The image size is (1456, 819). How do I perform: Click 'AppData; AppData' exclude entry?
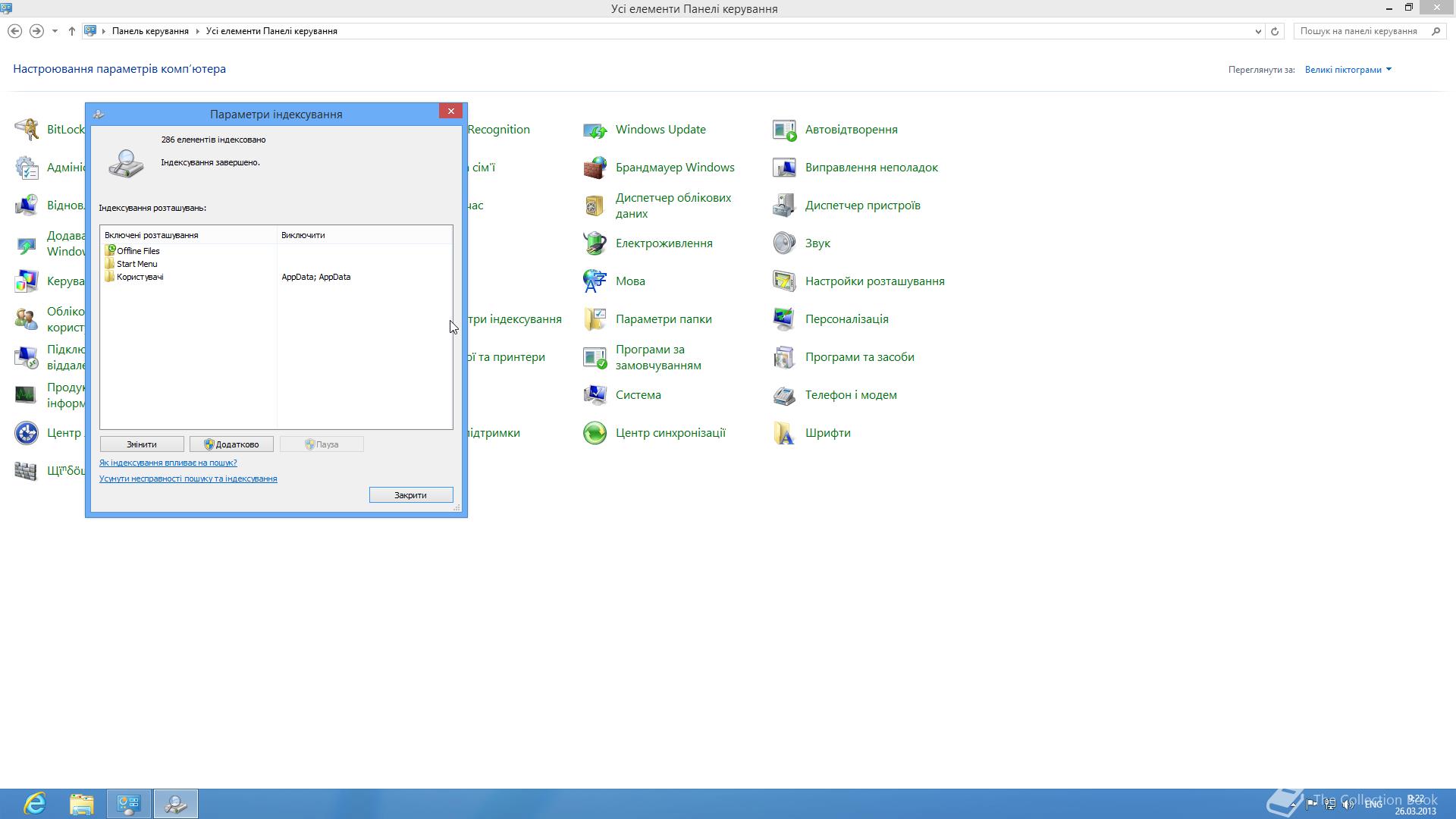click(x=316, y=277)
